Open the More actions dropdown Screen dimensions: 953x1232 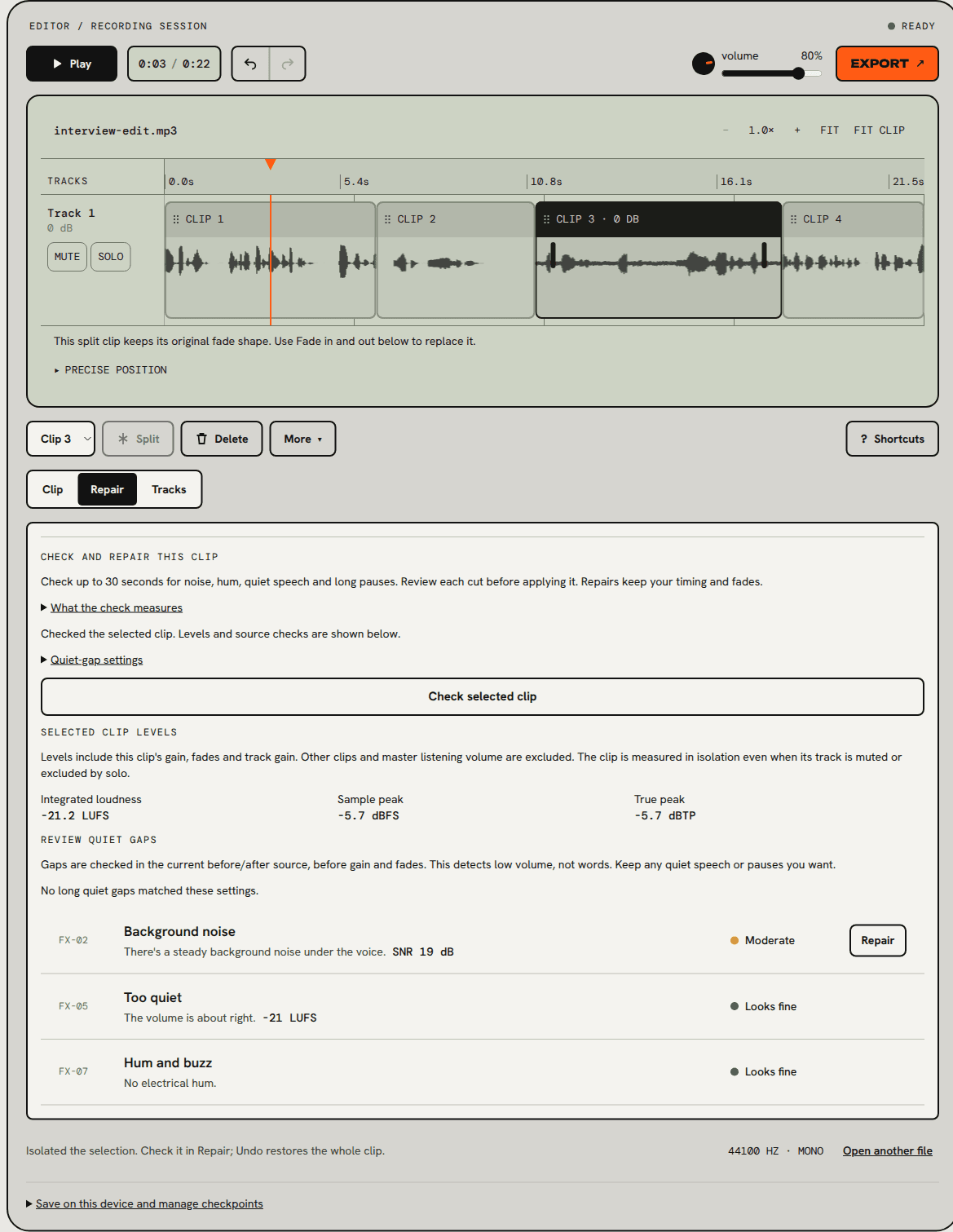pyautogui.click(x=302, y=439)
